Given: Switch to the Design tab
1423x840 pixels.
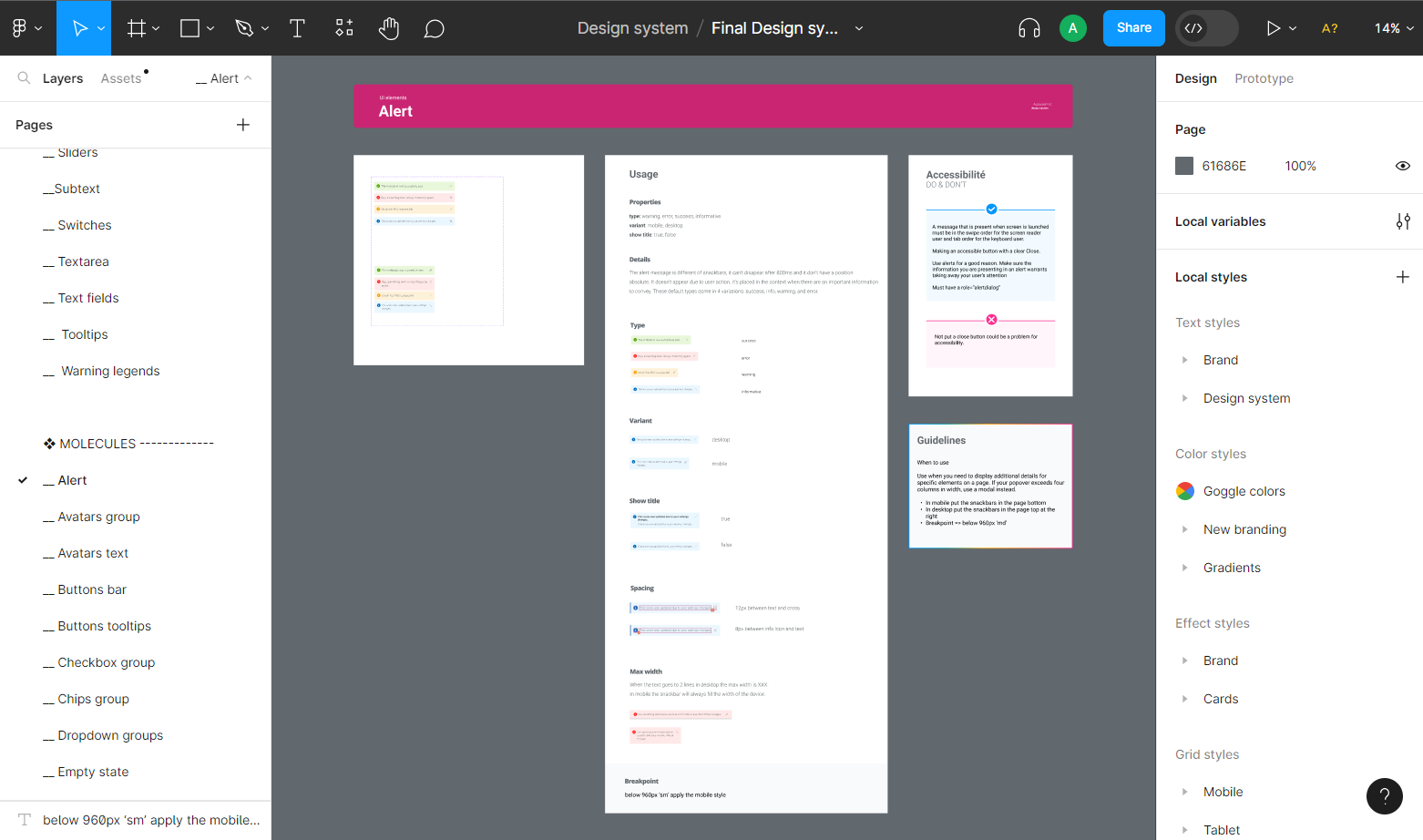Looking at the screenshot, I should (x=1196, y=78).
